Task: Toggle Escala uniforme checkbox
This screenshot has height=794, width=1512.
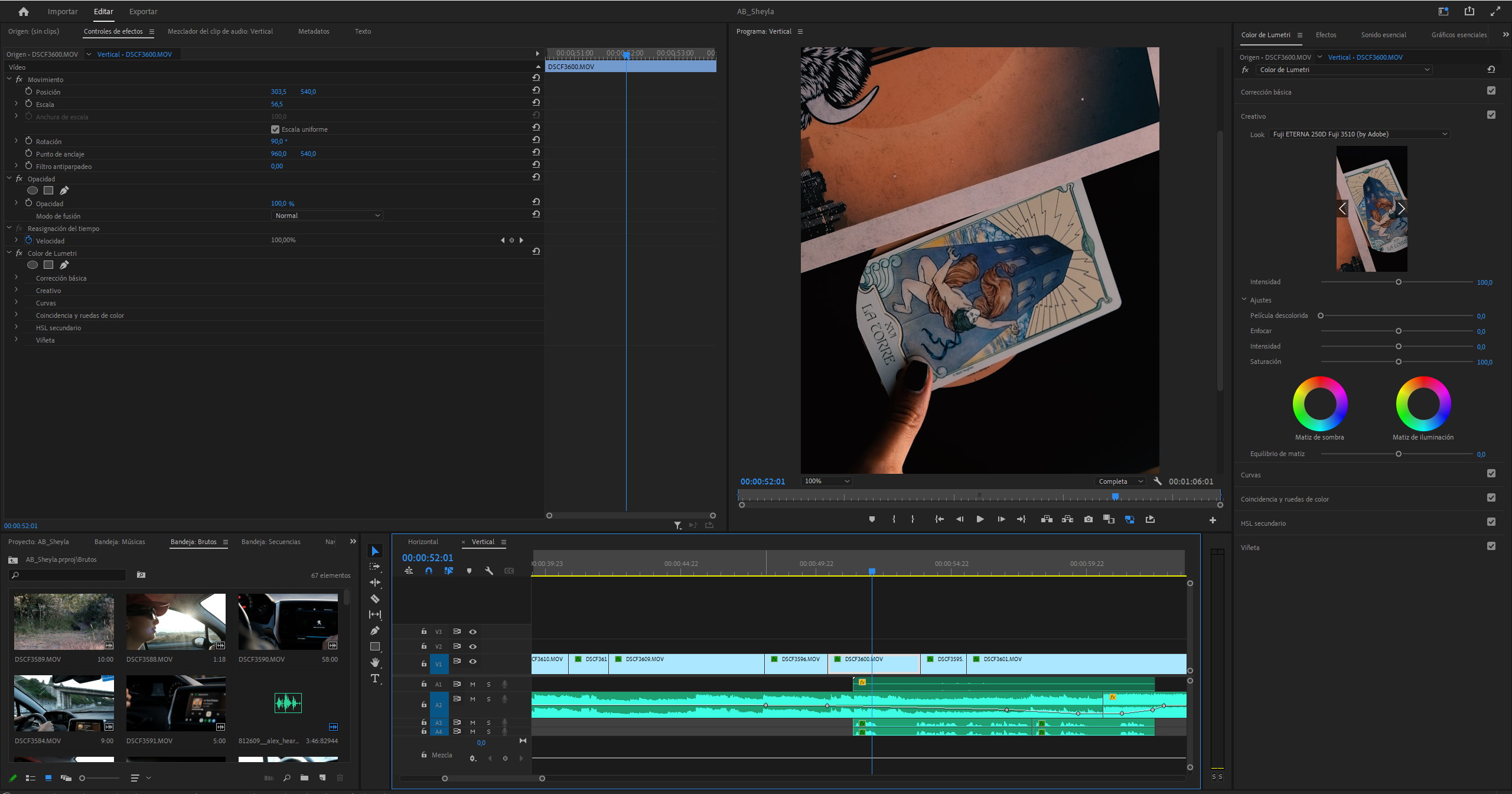Action: coord(275,129)
